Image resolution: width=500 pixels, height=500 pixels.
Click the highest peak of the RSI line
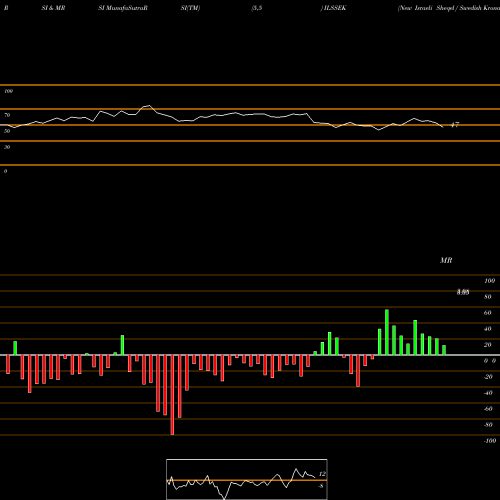coord(149,106)
